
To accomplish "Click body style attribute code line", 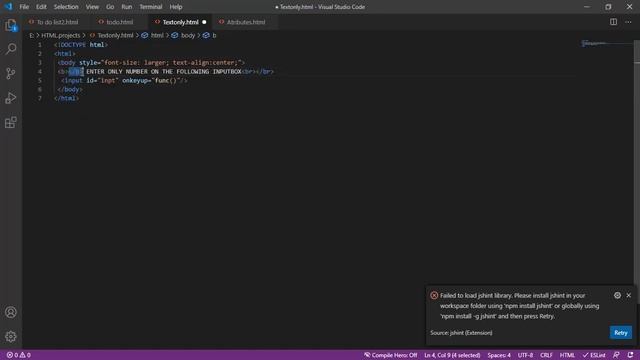I will (x=151, y=62).
